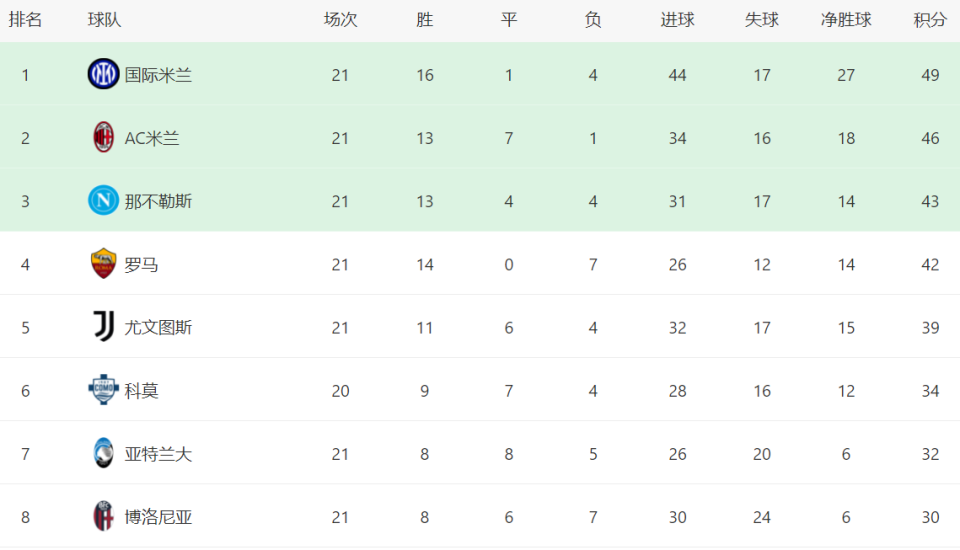Click the Como club crest
This screenshot has width=960, height=550.
(103, 390)
